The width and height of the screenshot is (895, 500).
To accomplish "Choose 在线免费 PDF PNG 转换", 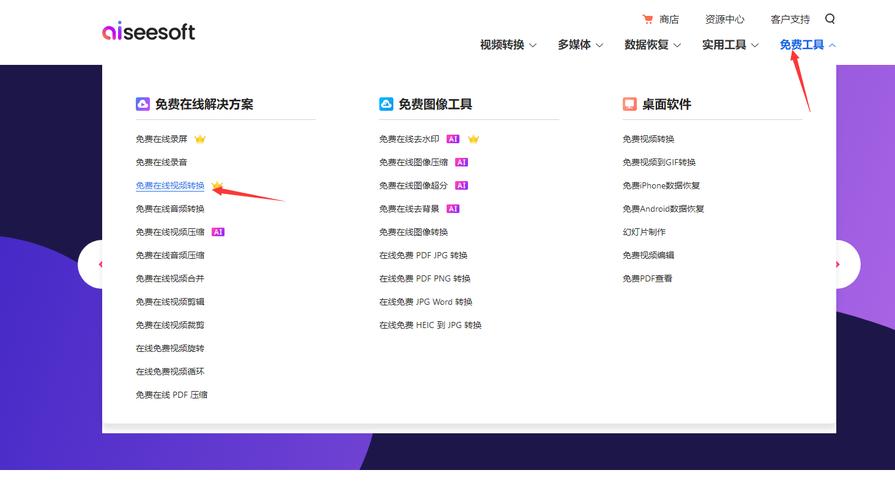I will click(x=425, y=279).
